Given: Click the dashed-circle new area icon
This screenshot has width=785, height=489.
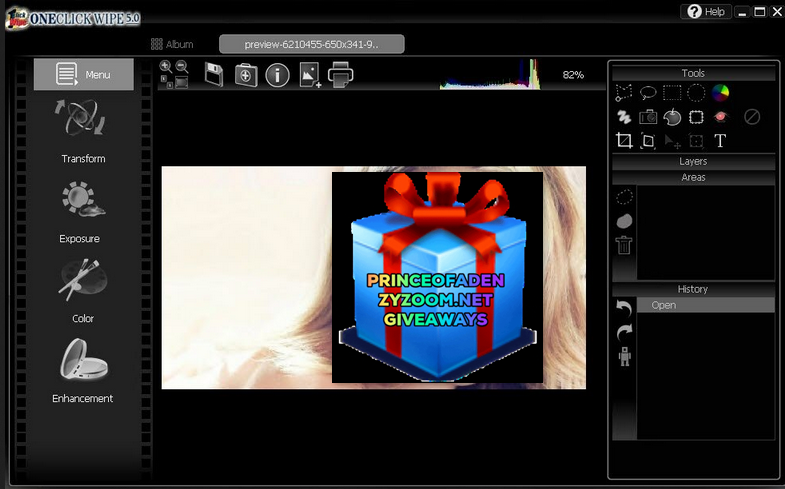Looking at the screenshot, I should [624, 197].
